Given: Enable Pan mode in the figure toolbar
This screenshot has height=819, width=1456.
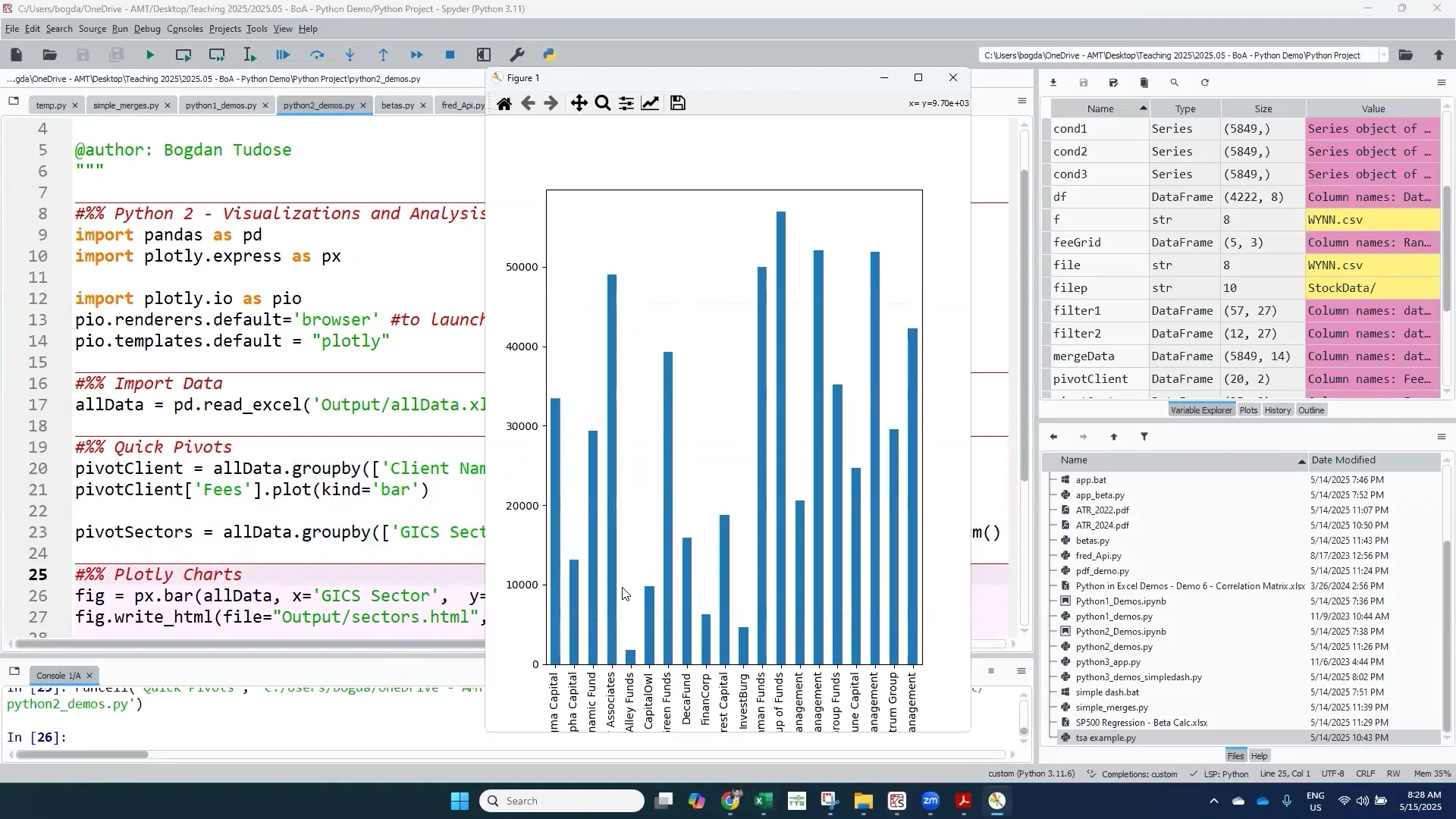Looking at the screenshot, I should [579, 103].
